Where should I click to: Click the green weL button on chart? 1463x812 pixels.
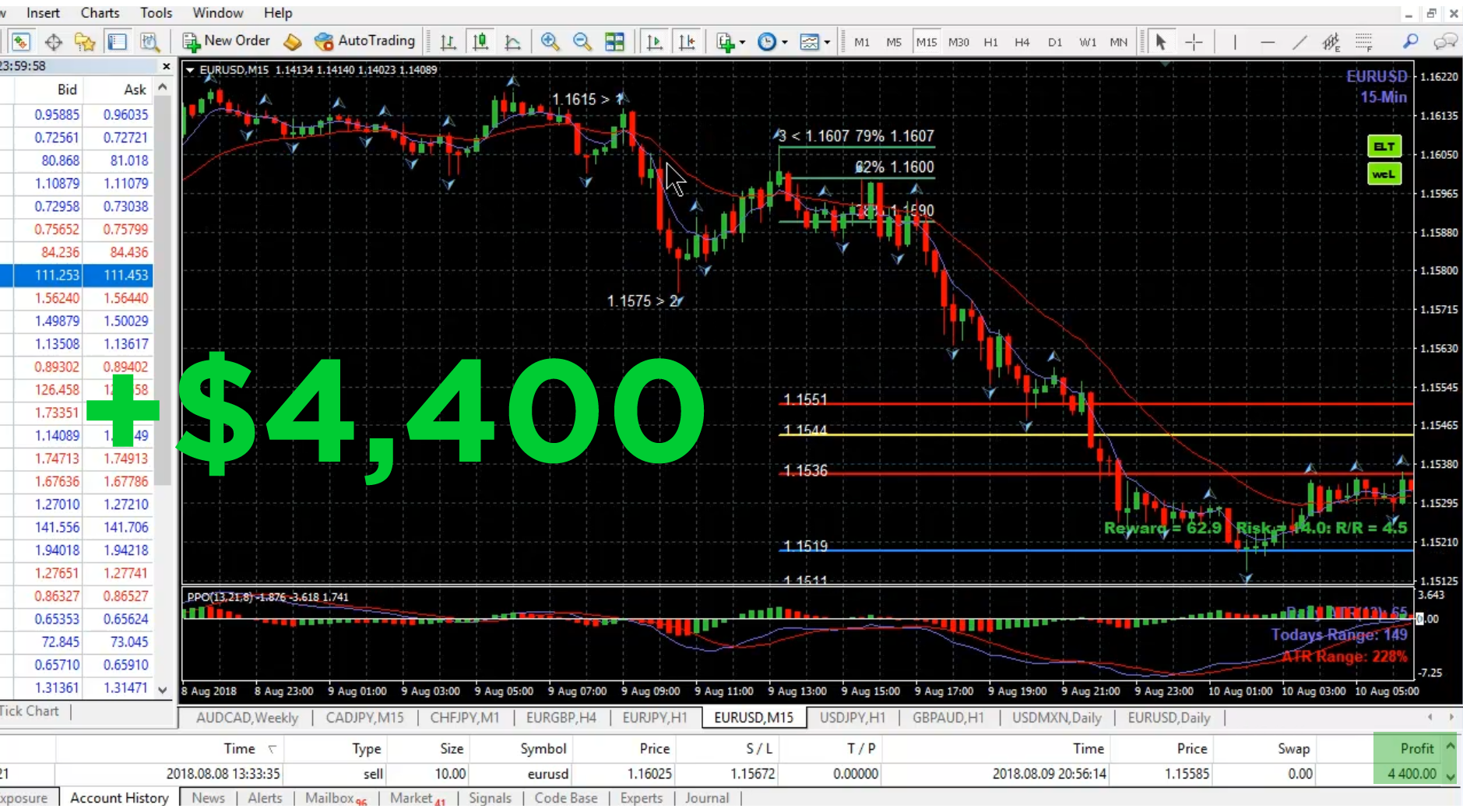(1384, 174)
